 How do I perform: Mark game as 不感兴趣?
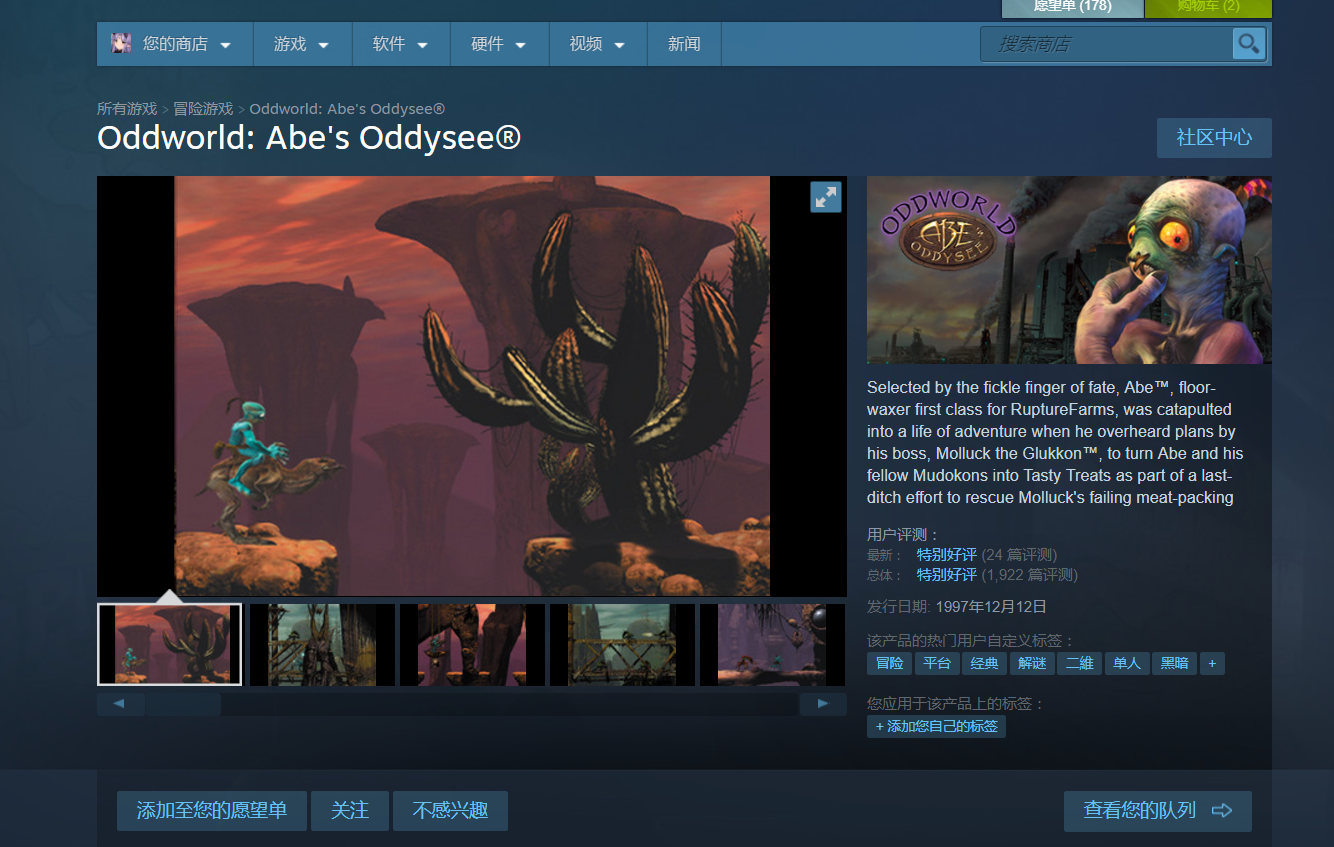450,810
